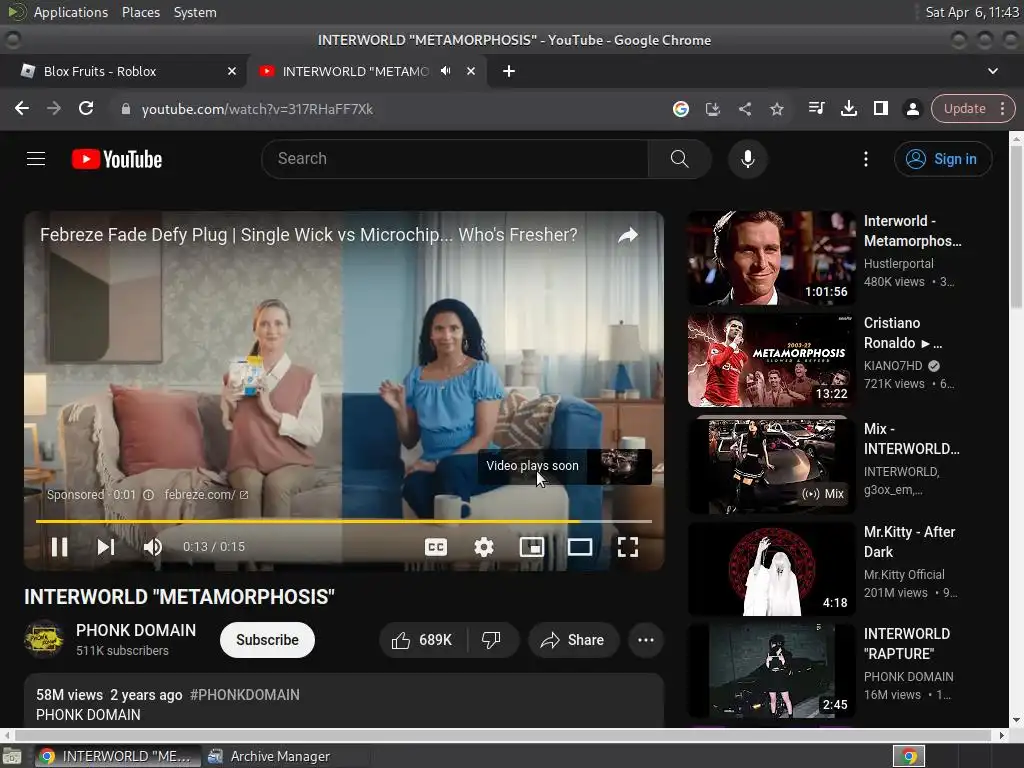The width and height of the screenshot is (1024, 768).
Task: Skip to next video button
Action: coord(106,547)
